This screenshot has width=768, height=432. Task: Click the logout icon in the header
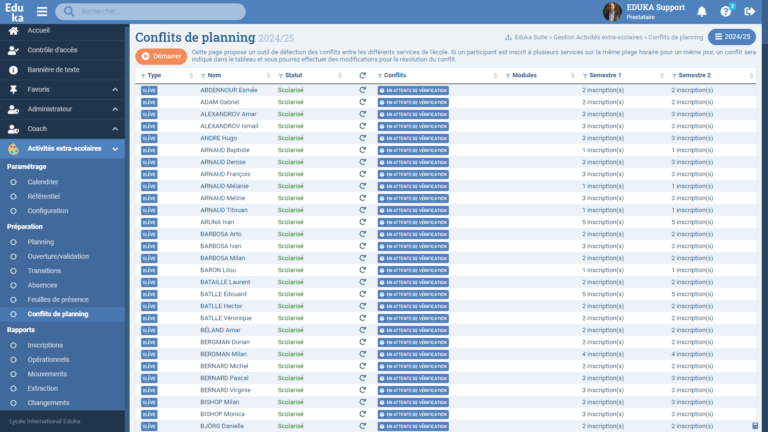(x=750, y=12)
